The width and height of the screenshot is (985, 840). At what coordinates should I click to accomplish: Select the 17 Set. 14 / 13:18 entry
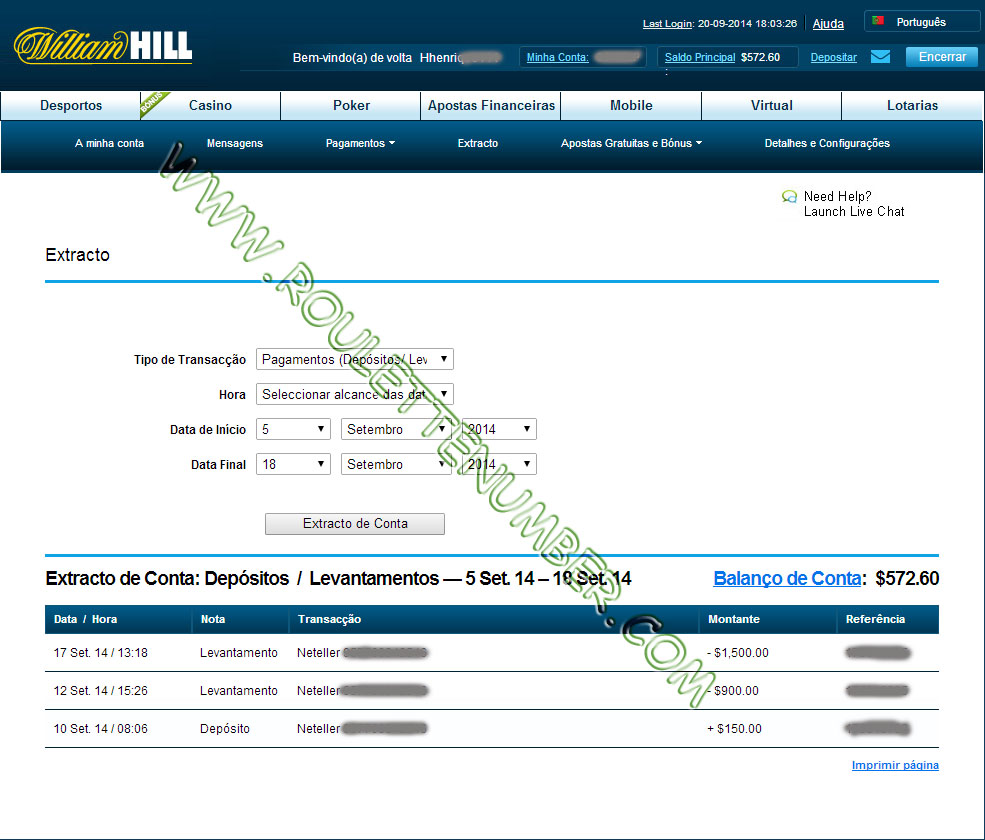(x=101, y=653)
